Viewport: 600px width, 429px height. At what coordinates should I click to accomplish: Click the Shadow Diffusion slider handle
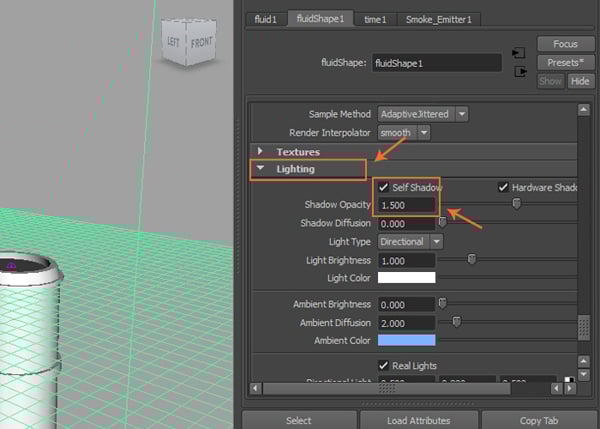pos(442,222)
